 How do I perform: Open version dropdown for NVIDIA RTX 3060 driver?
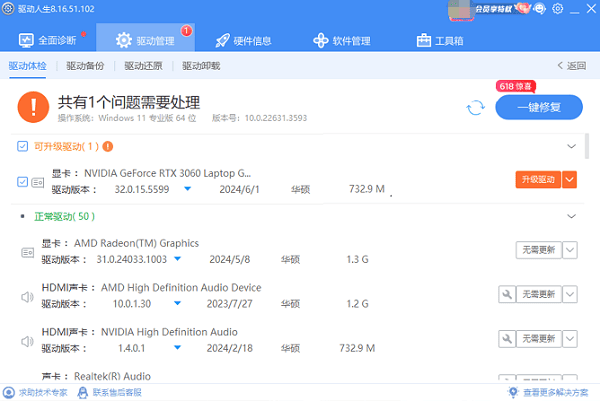[187, 188]
